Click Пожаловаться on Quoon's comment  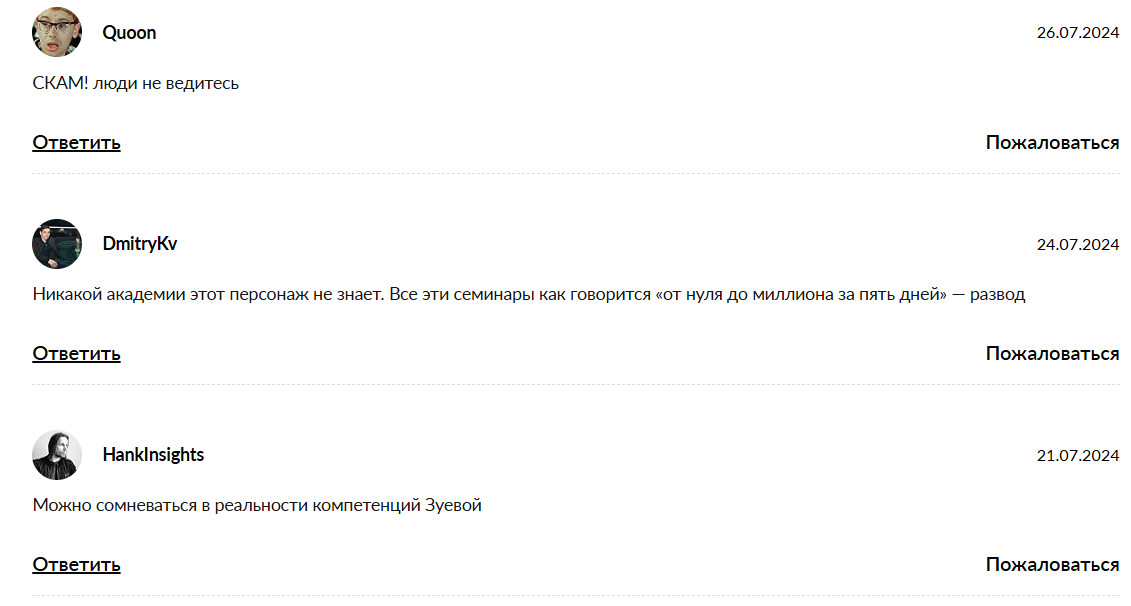1053,142
